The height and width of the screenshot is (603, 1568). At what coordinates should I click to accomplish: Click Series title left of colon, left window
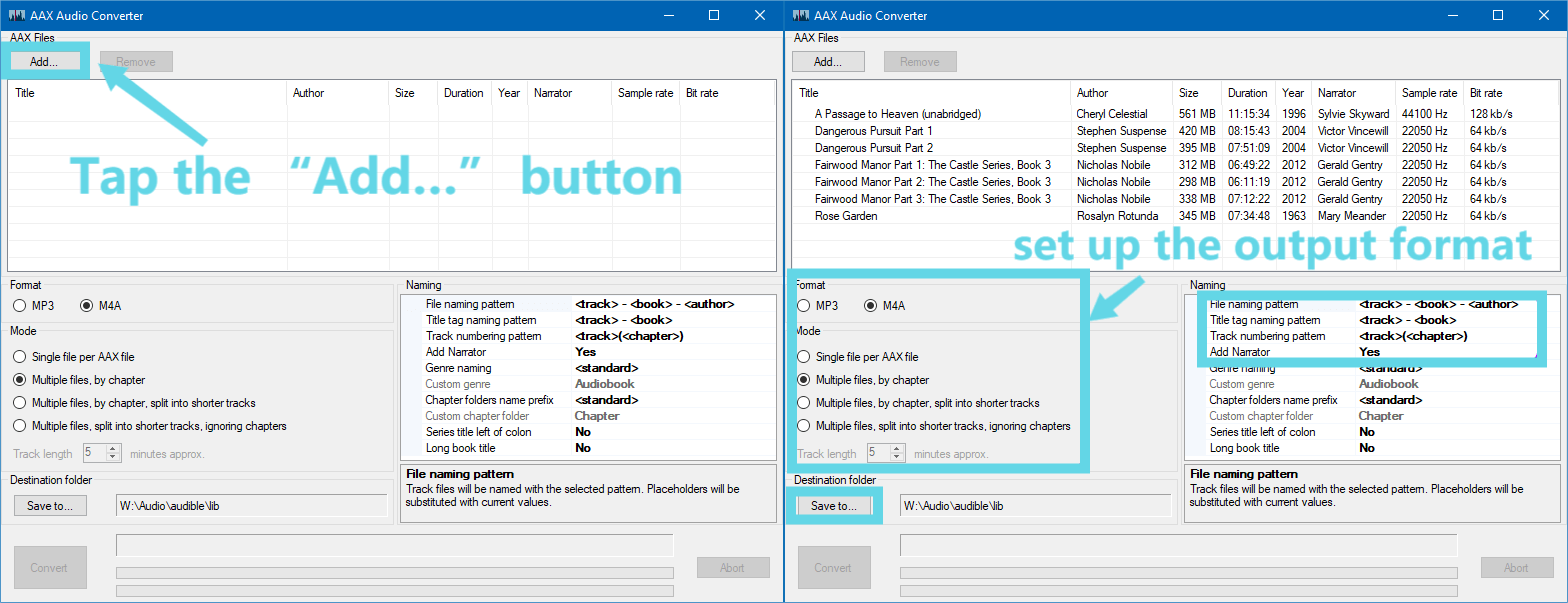coord(587,432)
